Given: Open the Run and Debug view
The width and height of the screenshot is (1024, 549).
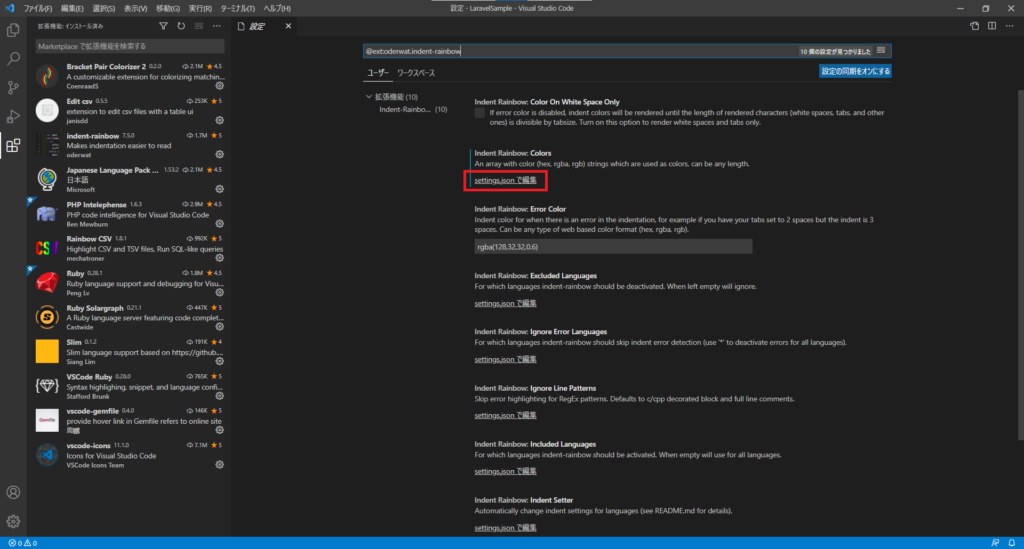Looking at the screenshot, I should [x=13, y=117].
